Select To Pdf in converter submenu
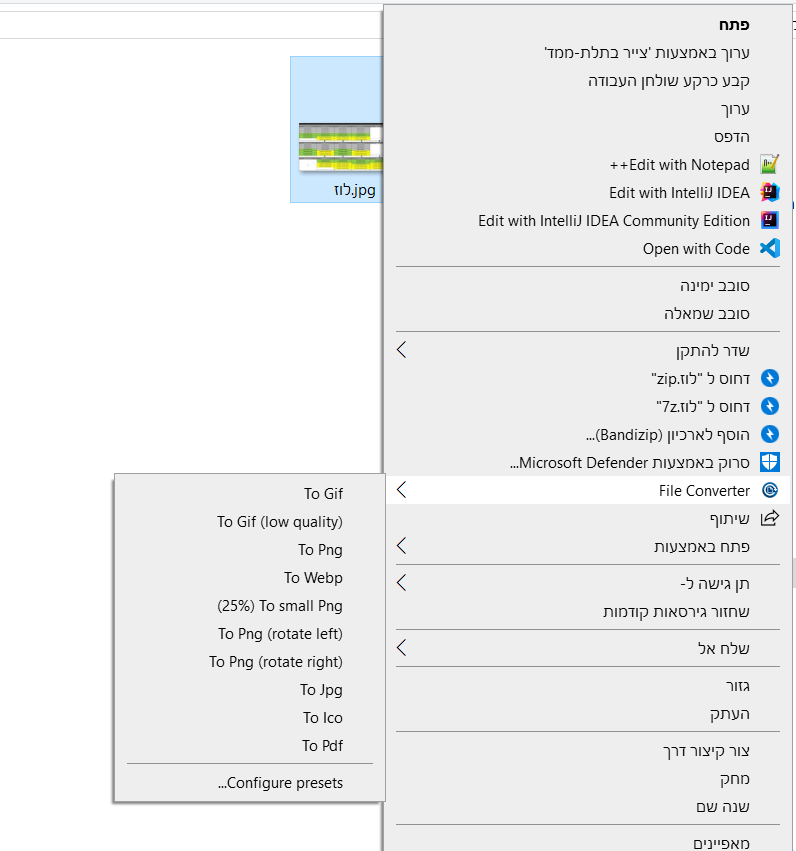 coord(322,745)
